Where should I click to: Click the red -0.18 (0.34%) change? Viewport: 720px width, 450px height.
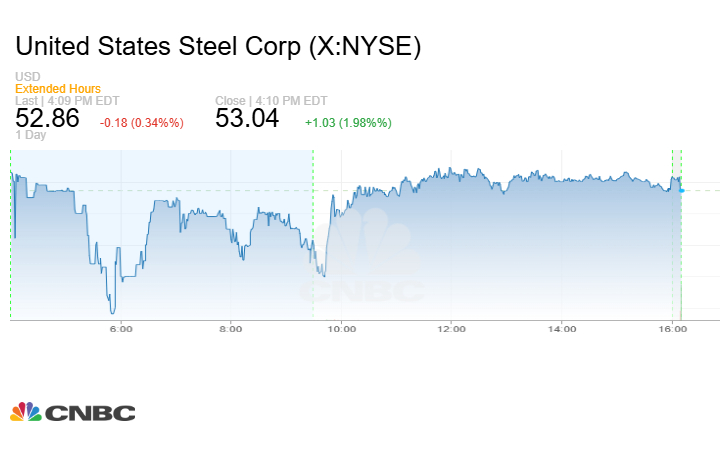pyautogui.click(x=141, y=123)
